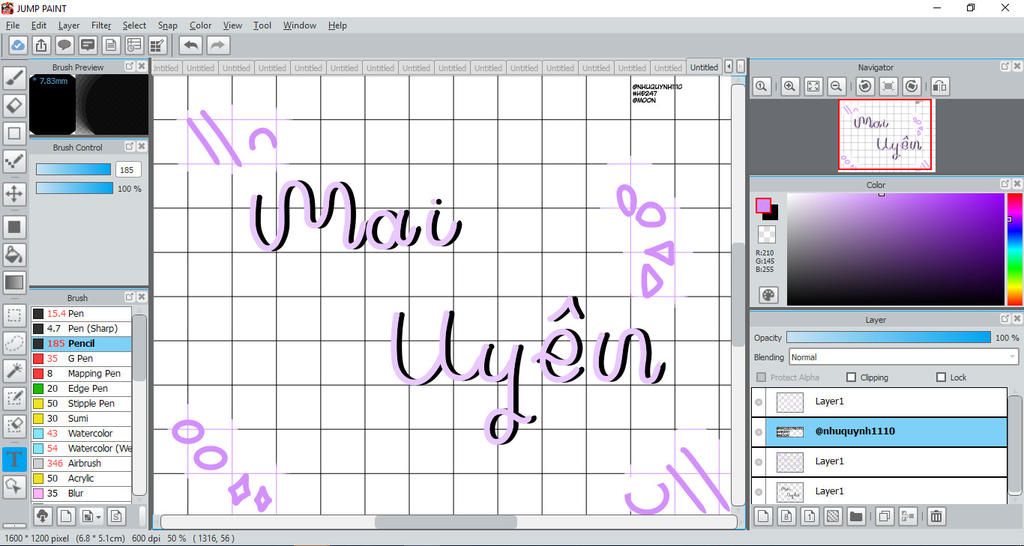
Task: Click the canvas horizontal scrollbar
Action: [x=446, y=522]
